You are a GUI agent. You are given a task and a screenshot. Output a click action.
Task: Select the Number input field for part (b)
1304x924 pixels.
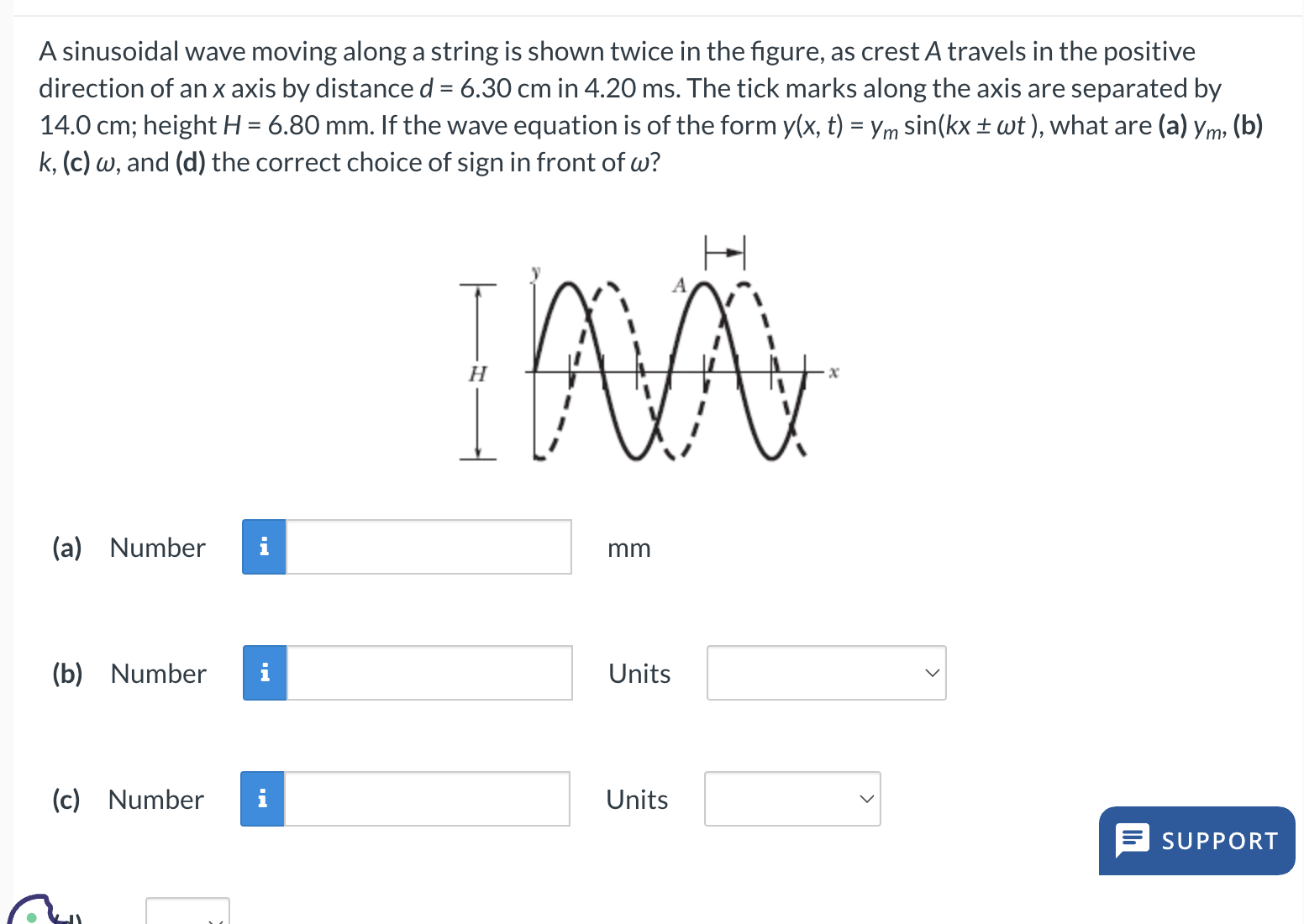click(x=429, y=672)
